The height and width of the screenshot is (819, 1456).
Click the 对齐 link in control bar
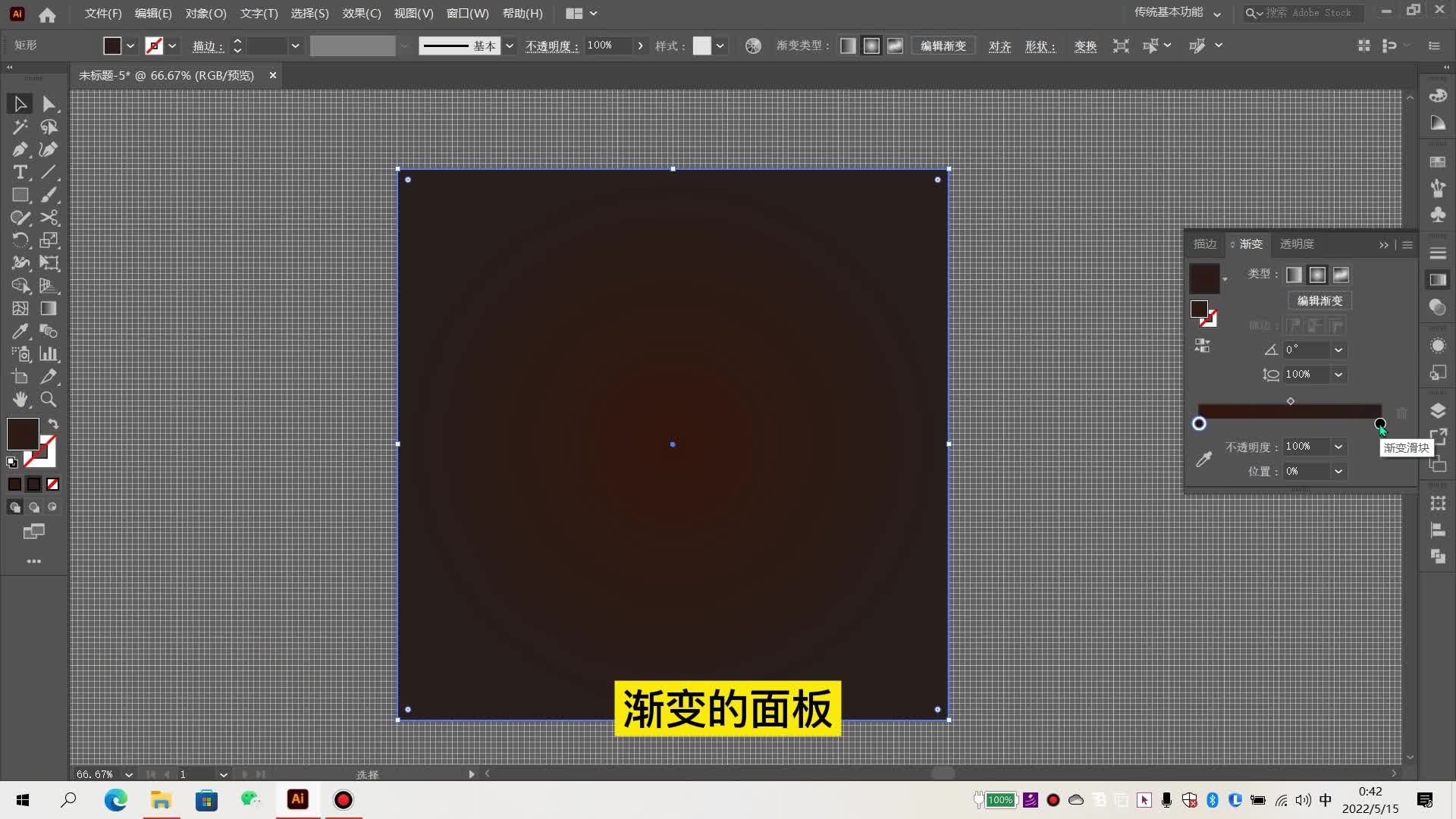coord(999,46)
